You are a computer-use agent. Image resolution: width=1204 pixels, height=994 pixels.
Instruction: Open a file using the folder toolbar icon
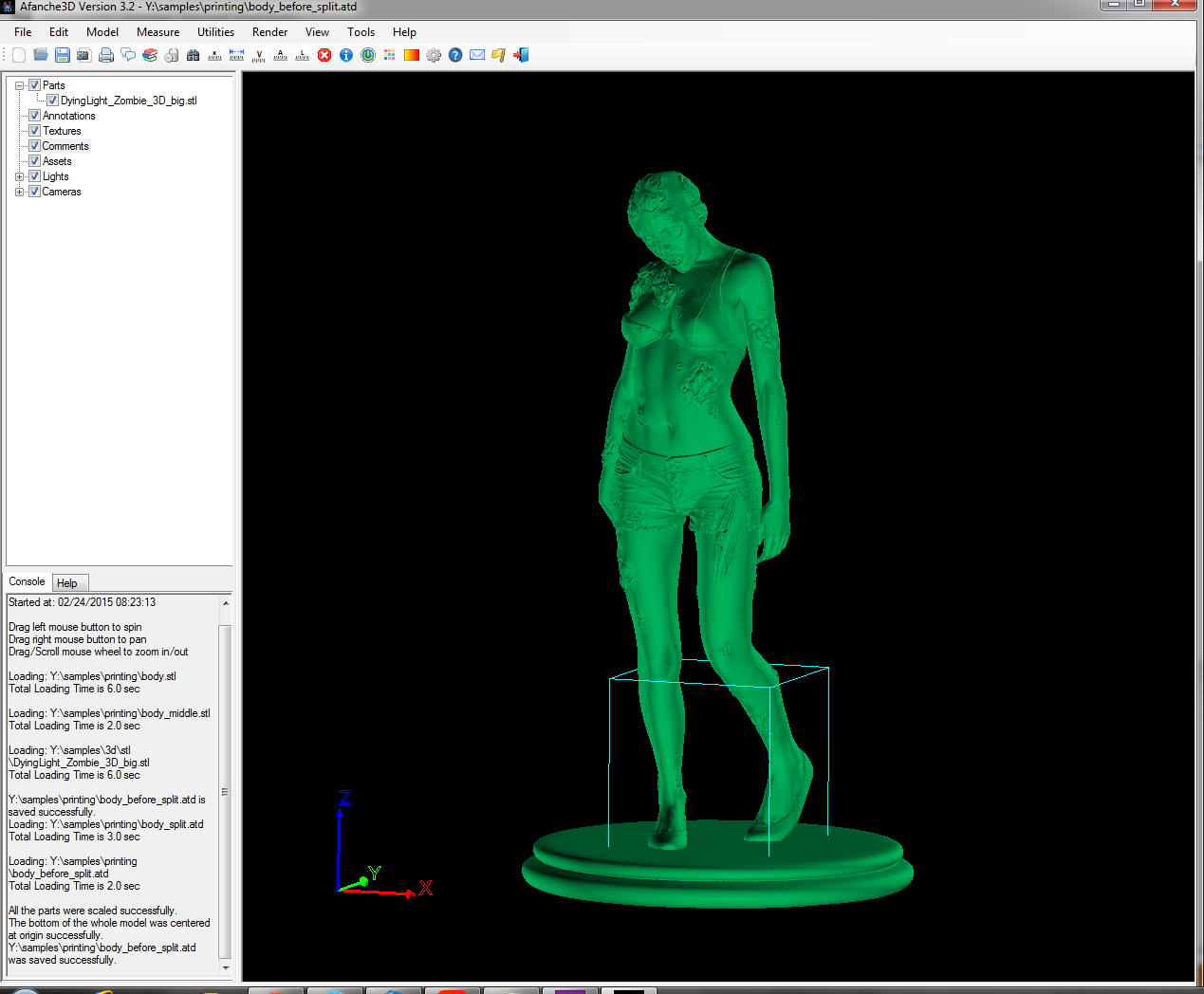point(40,55)
